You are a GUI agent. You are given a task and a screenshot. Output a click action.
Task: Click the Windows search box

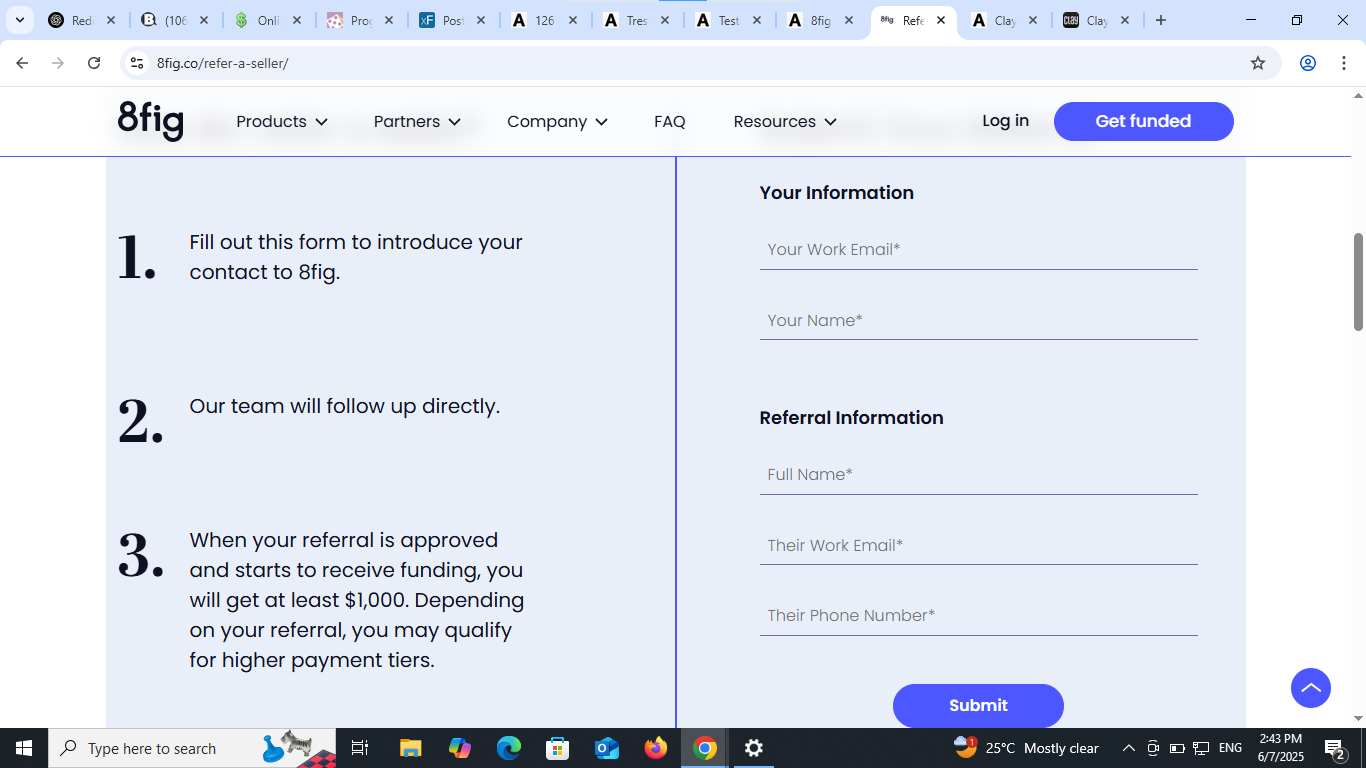coord(192,748)
